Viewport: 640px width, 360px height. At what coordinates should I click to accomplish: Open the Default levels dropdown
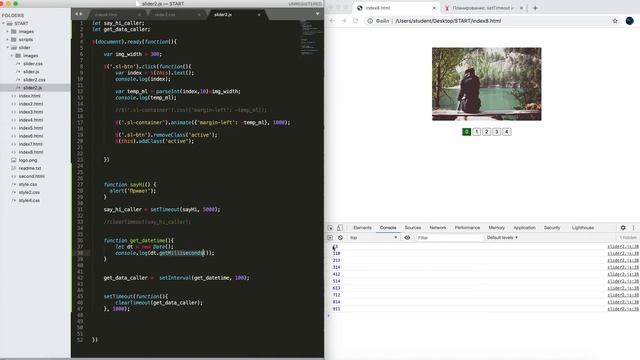pos(502,238)
